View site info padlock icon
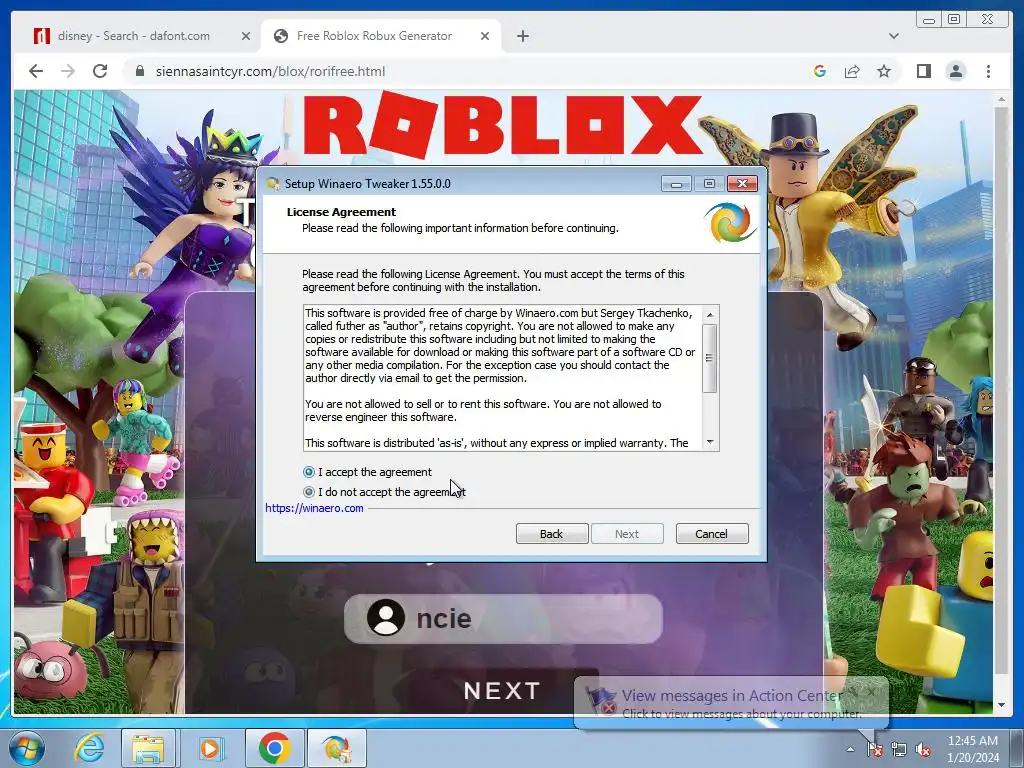Screen dimensions: 1024x768 [140, 71]
